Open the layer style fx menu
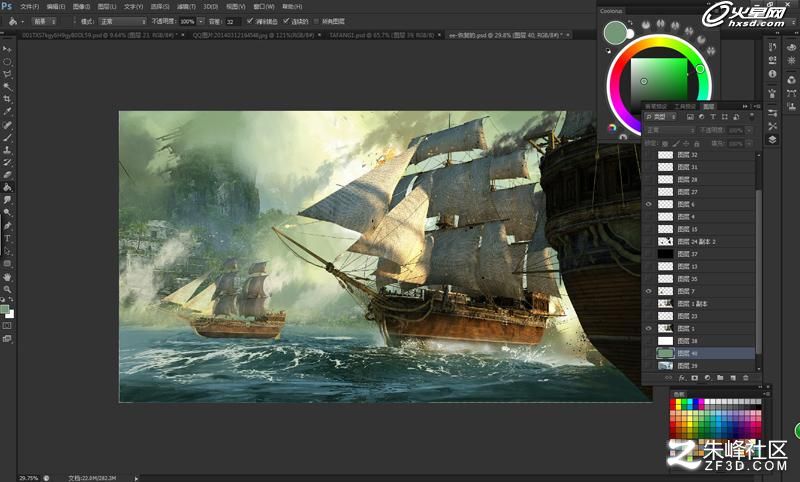 682,378
